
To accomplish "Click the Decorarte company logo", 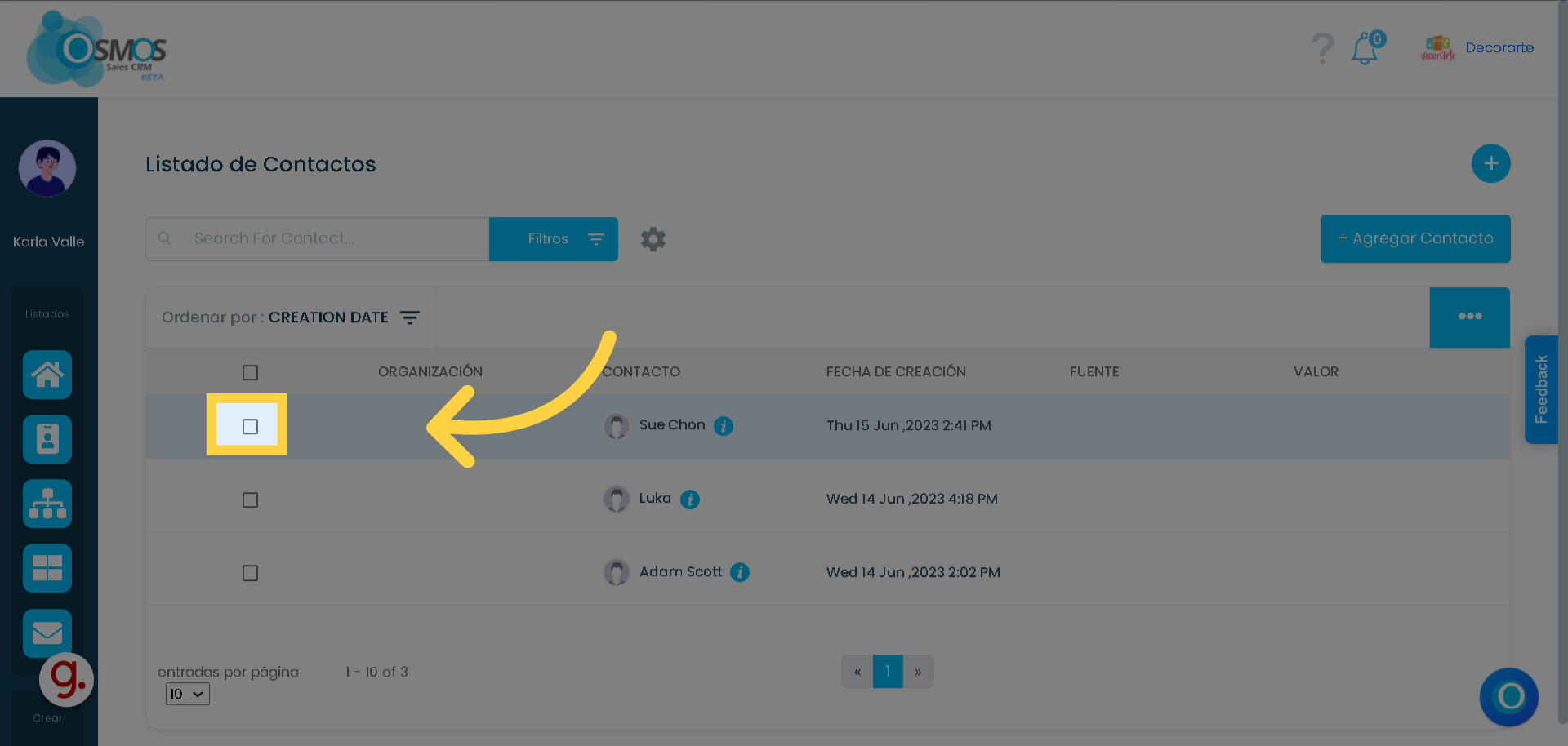I will (1437, 48).
